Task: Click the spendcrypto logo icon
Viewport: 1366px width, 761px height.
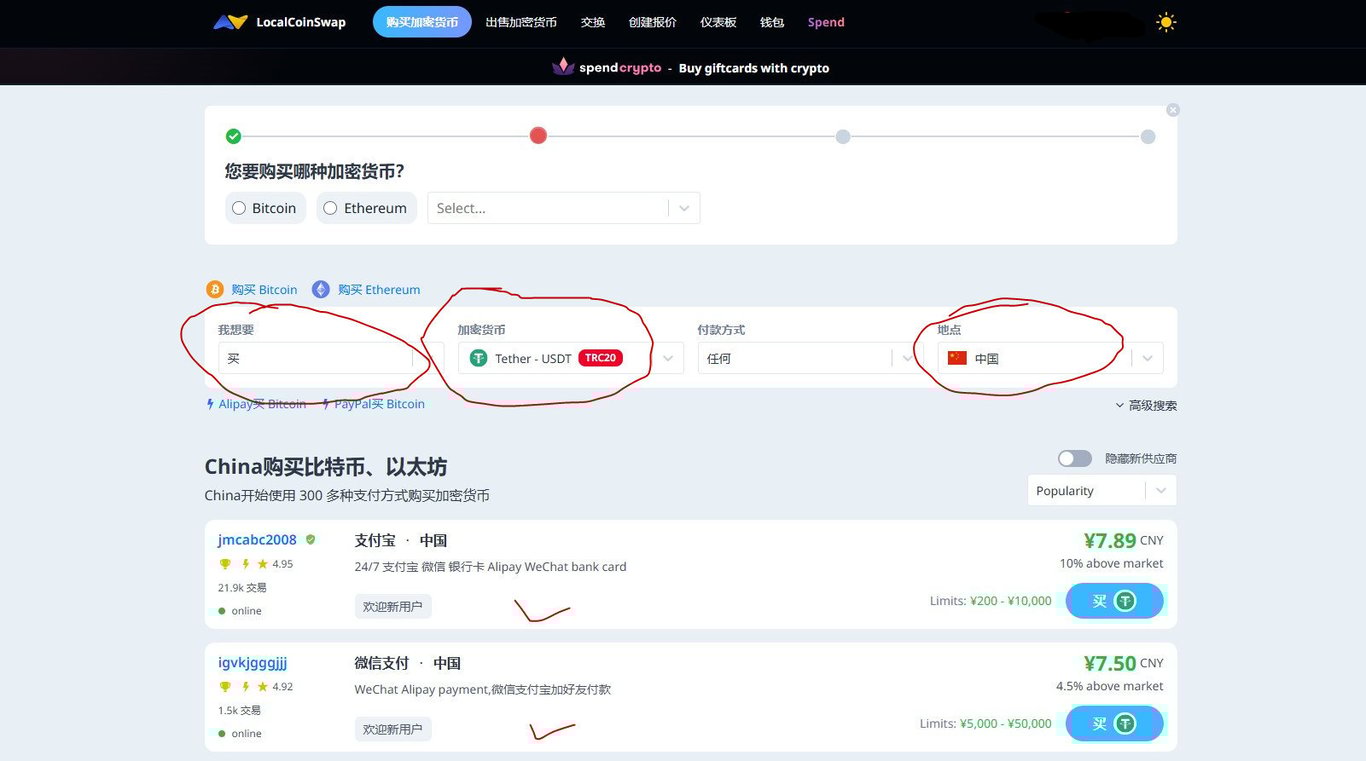Action: point(563,67)
